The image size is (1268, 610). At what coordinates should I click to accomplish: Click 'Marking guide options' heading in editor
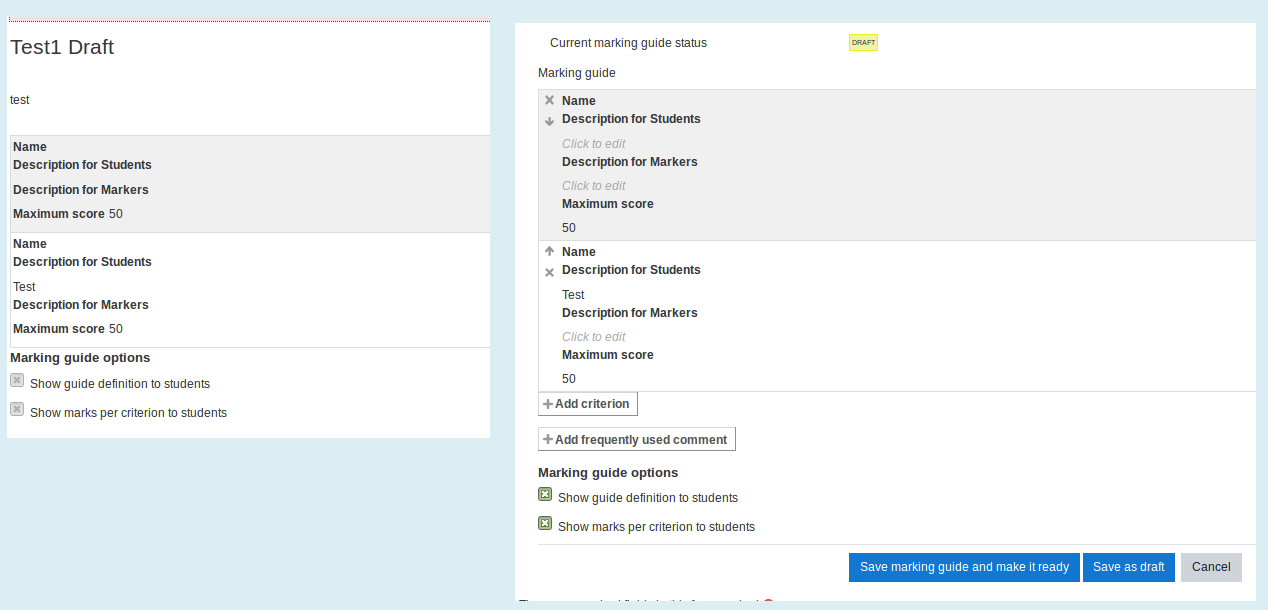[x=608, y=473]
